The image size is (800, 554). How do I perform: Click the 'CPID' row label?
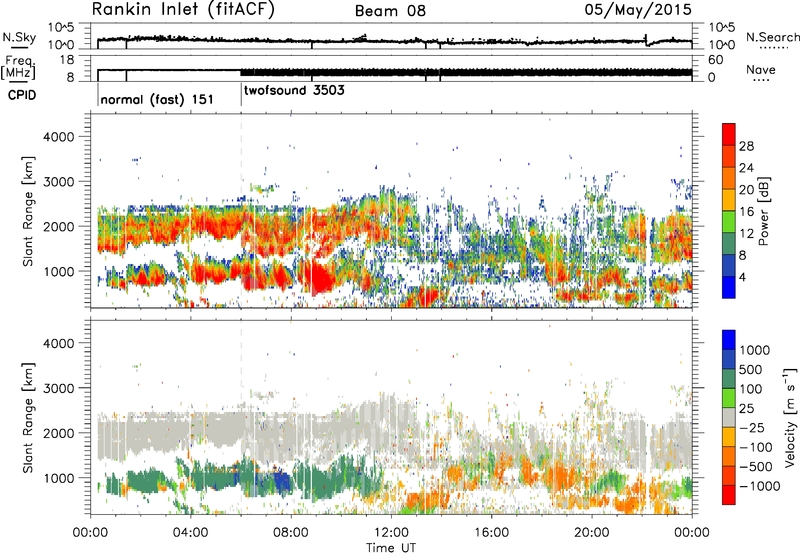click(22, 95)
